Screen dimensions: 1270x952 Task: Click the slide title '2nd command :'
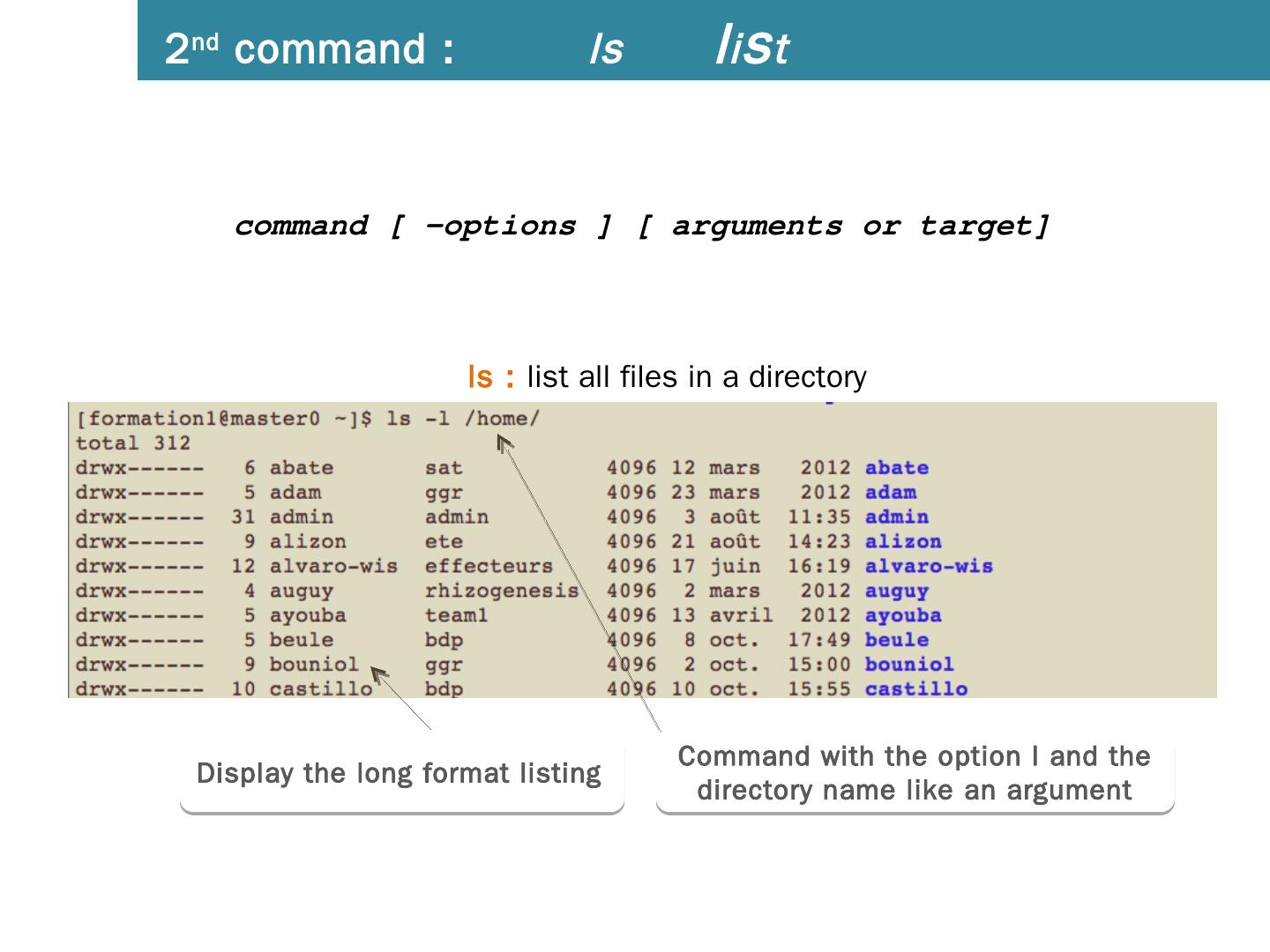click(309, 48)
